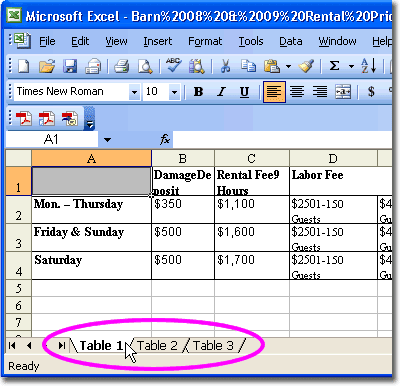The width and height of the screenshot is (400, 389).
Task: Run the Spelling check icon
Action: pos(174,65)
